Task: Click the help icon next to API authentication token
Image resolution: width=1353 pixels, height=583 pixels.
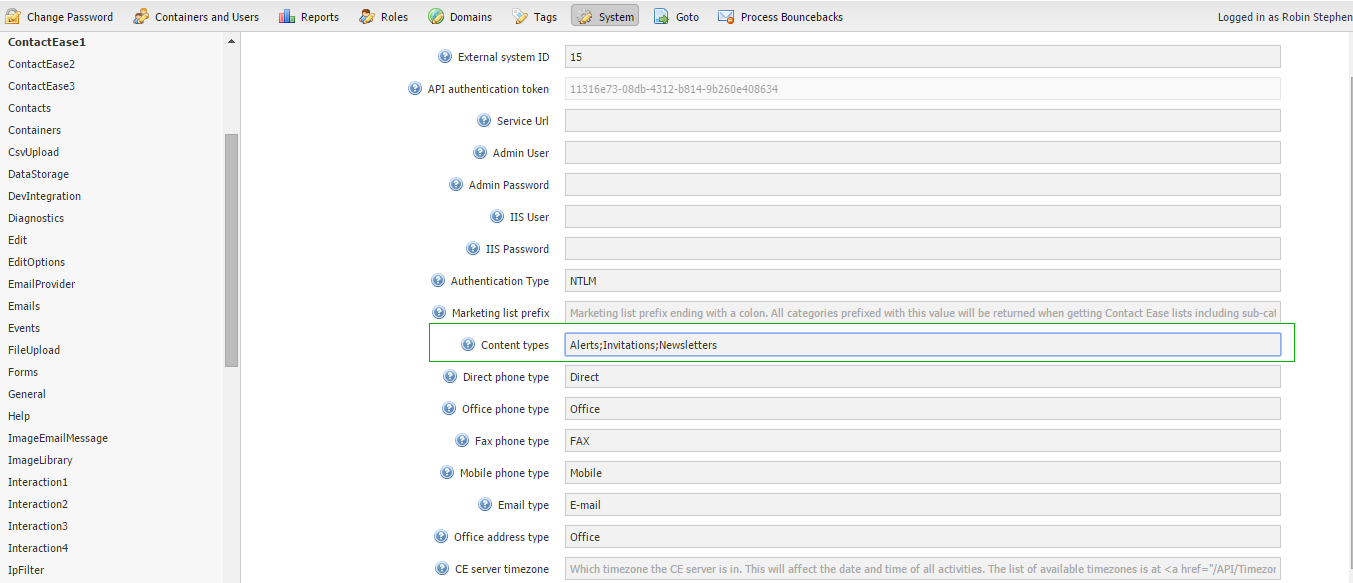Action: 415,89
